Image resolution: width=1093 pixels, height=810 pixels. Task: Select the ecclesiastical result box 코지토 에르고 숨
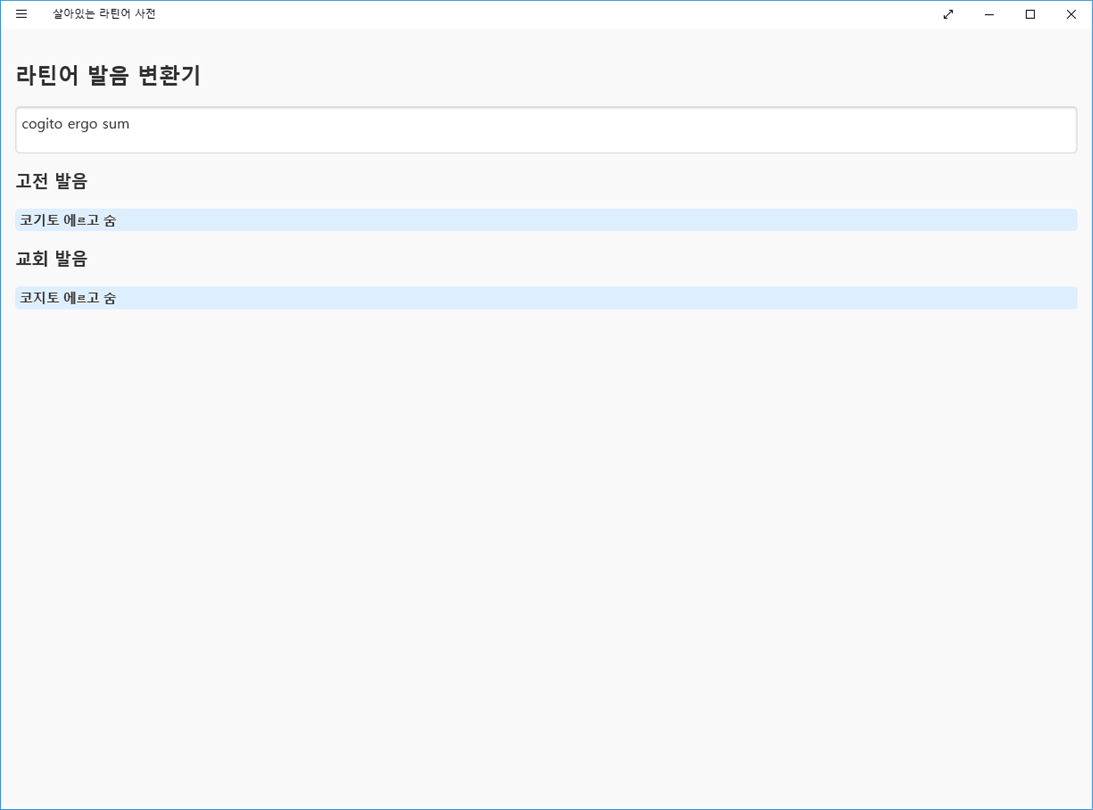[x=546, y=298]
